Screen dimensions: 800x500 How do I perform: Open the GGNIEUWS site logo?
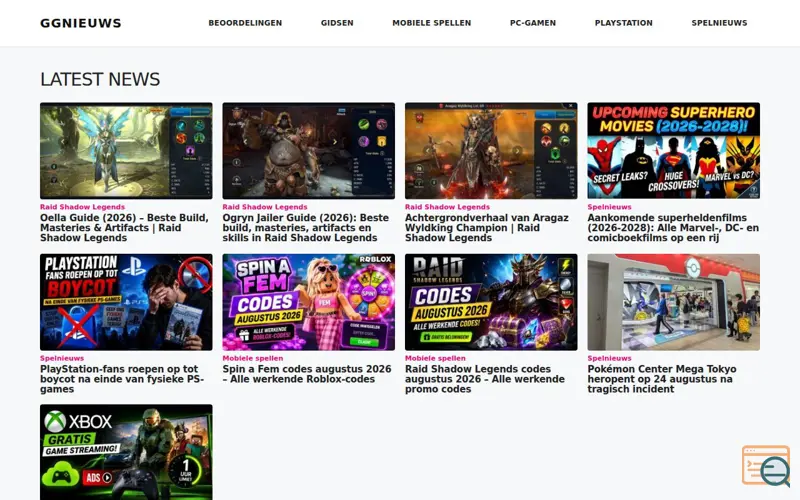click(x=81, y=23)
